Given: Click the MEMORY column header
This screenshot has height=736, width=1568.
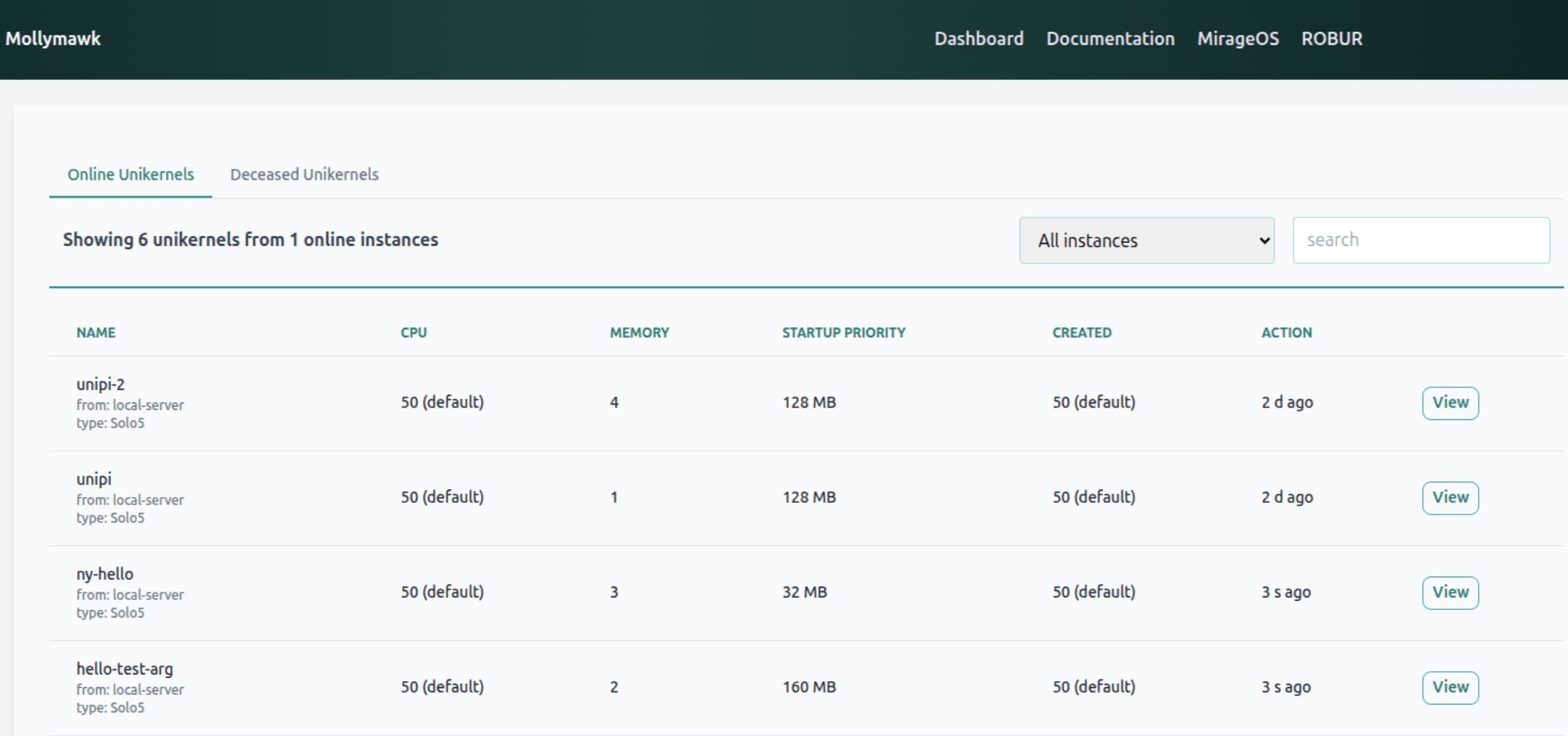Looking at the screenshot, I should 639,332.
